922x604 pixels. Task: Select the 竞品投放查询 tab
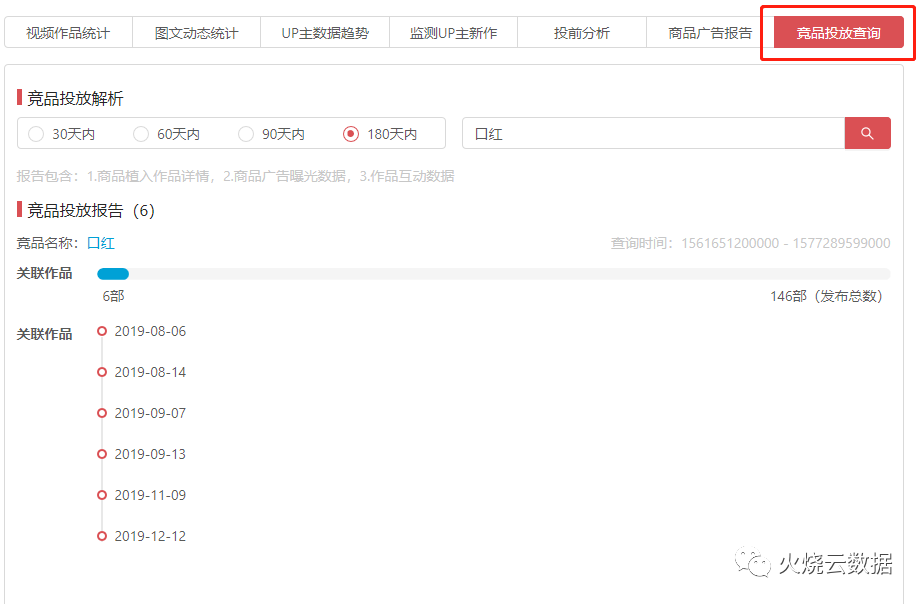839,33
